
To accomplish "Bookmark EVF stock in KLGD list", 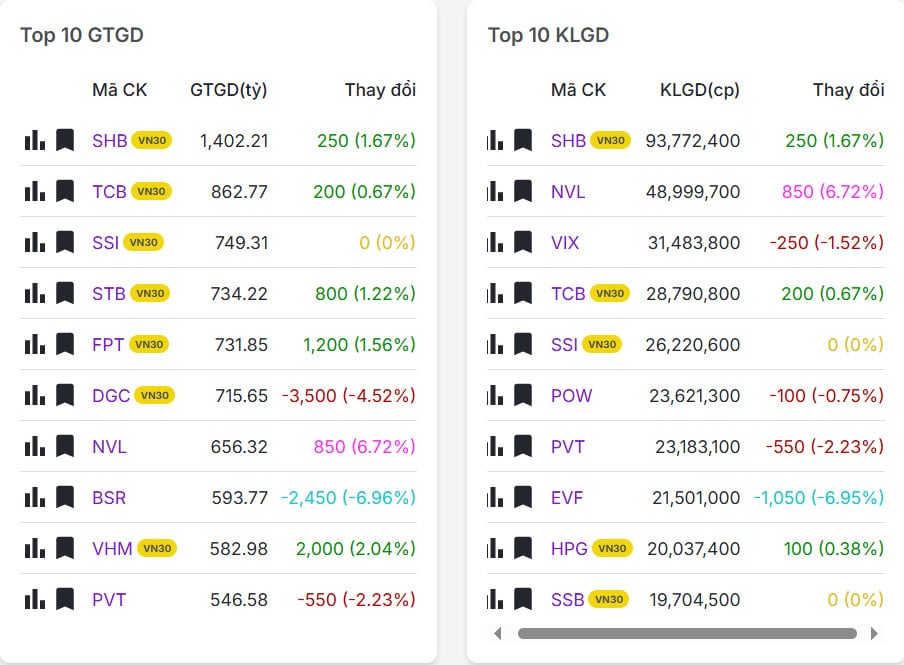I will point(523,497).
